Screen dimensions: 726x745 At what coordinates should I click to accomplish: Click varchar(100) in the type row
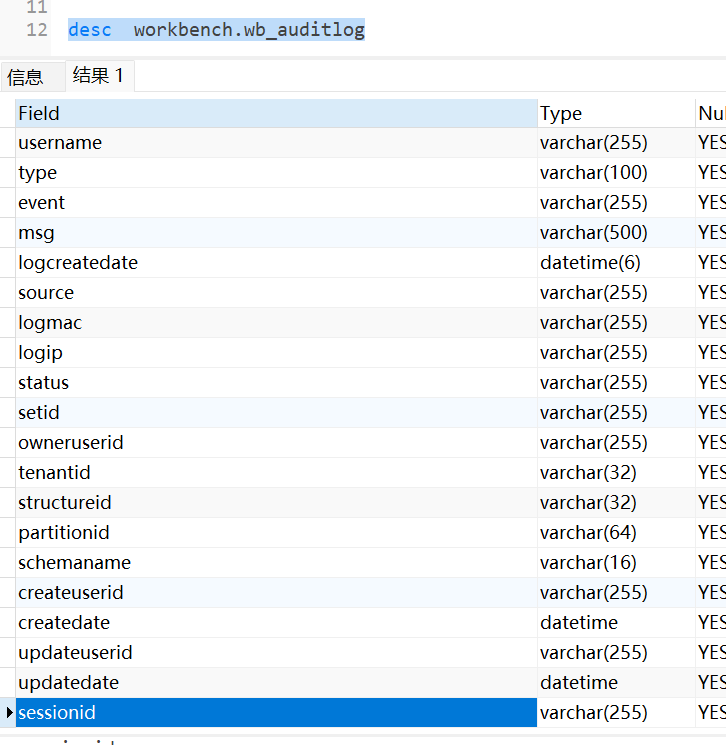click(593, 172)
